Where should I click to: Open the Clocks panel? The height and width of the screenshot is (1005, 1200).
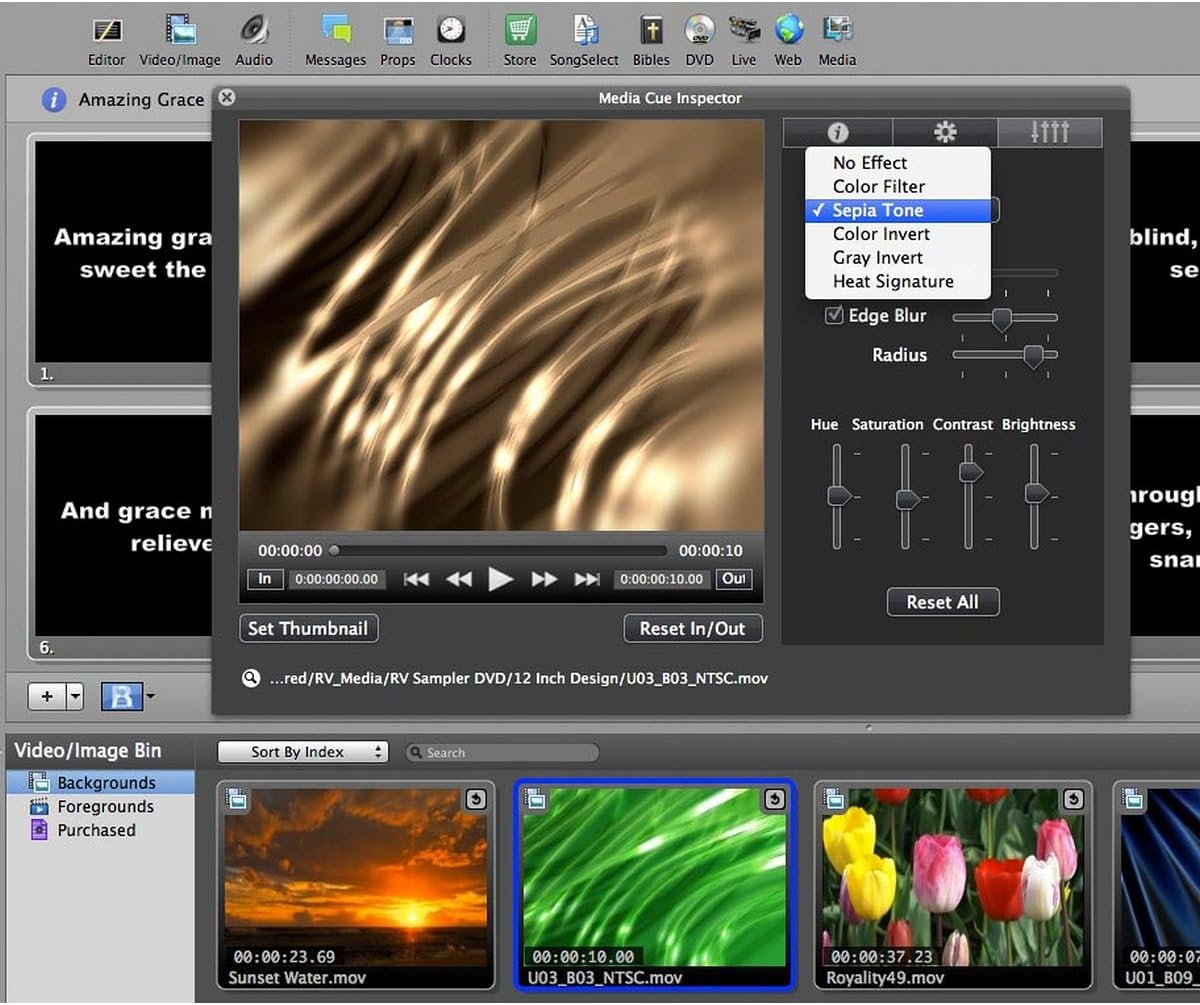click(450, 35)
